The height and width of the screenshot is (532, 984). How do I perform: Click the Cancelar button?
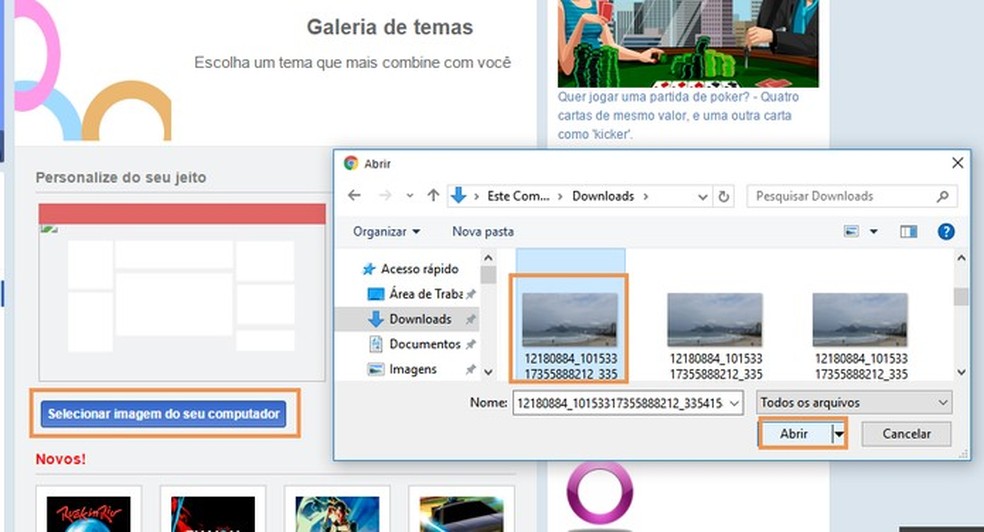click(906, 434)
